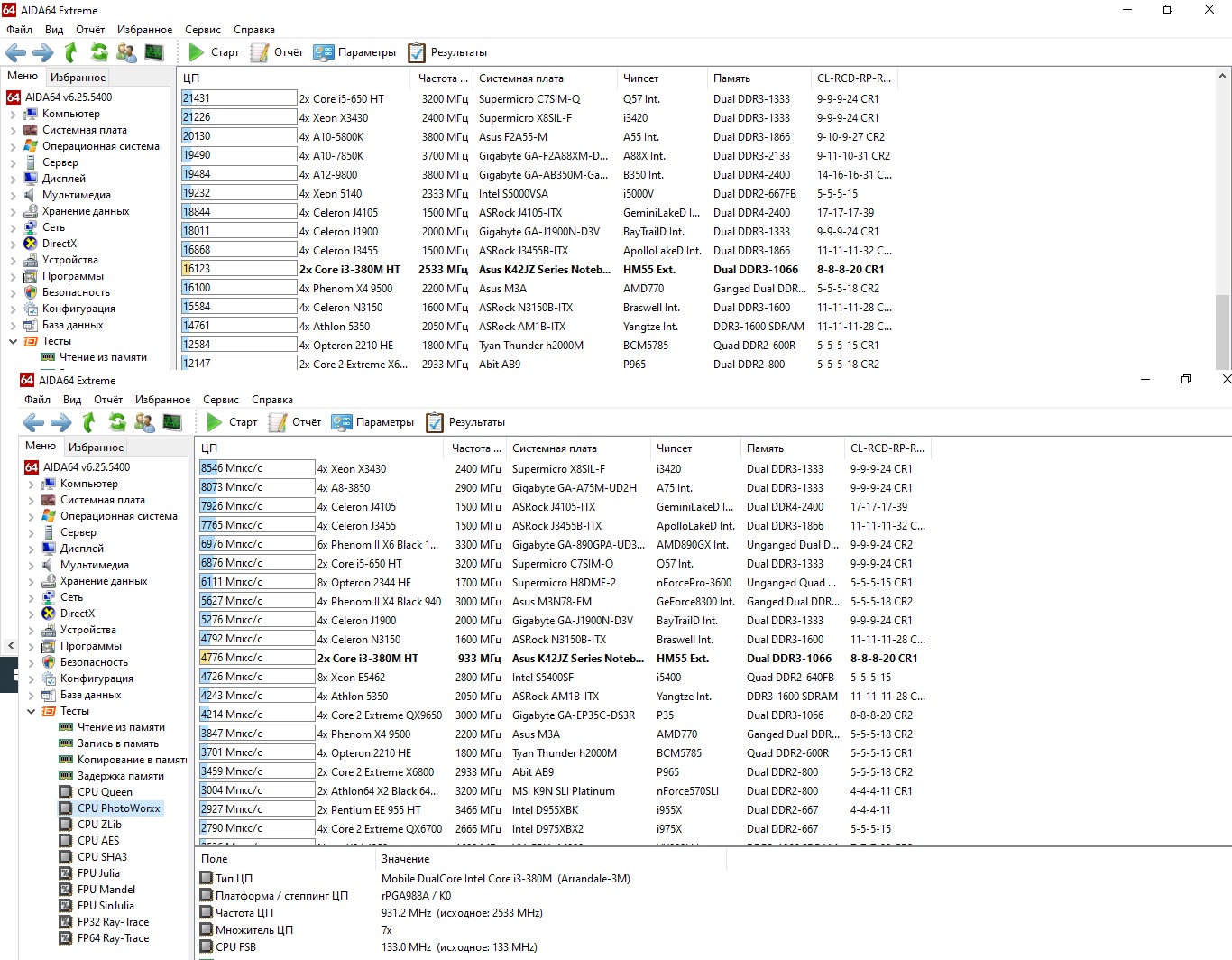The height and width of the screenshot is (960, 1232).
Task: Click the monitor graph icon in the background AIDA64 toolbar
Action: (x=154, y=52)
